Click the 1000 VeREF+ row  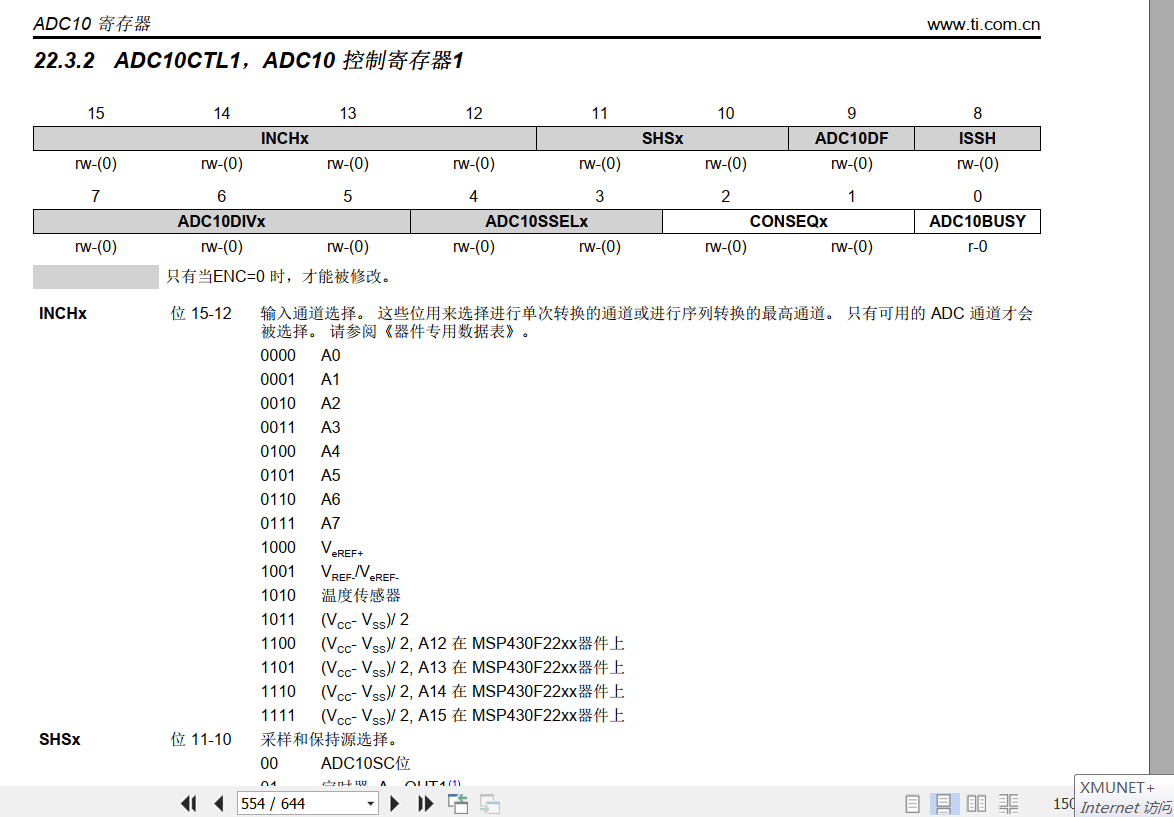(x=312, y=548)
